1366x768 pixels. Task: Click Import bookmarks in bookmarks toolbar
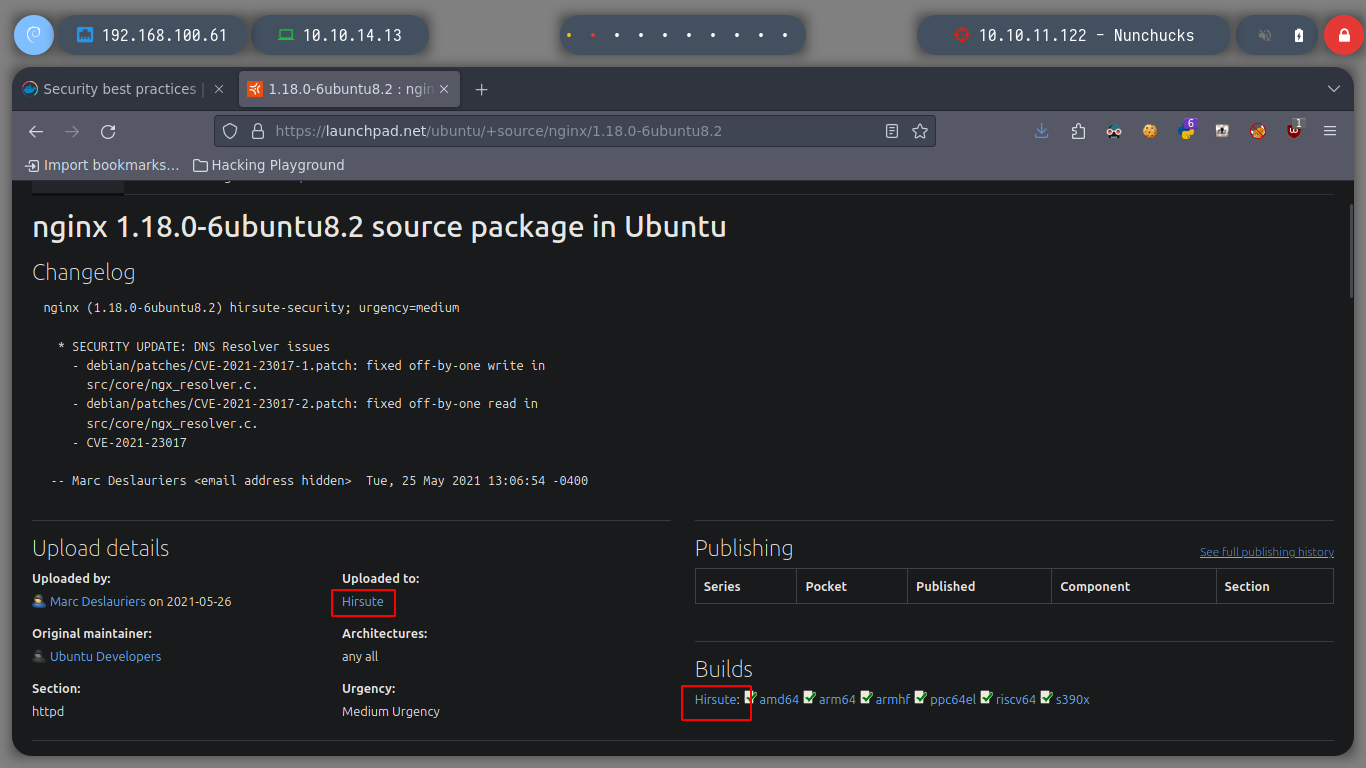click(102, 165)
